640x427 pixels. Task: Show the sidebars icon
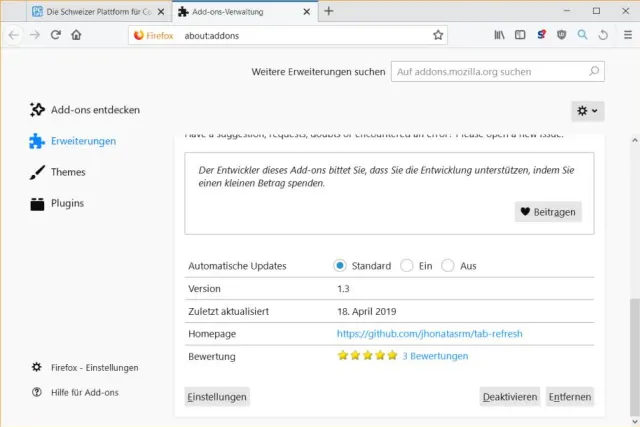[520, 35]
